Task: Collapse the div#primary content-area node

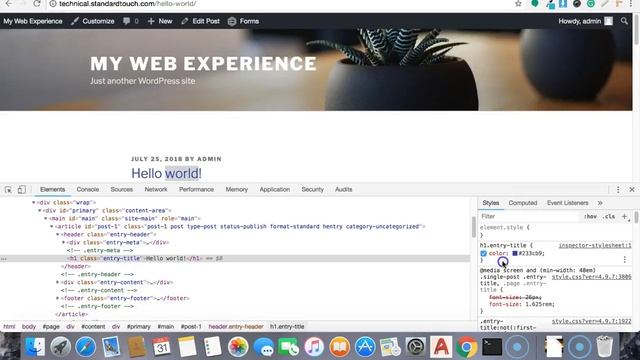Action: click(x=40, y=211)
